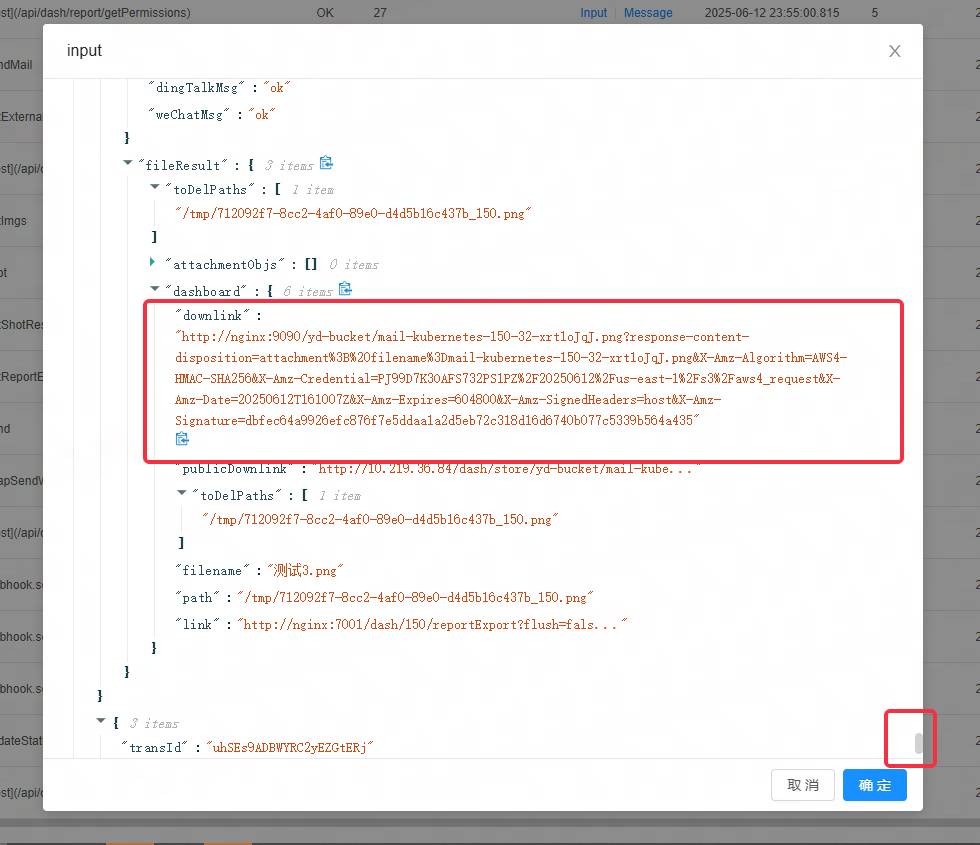Collapse the 3 items object with transId
The width and height of the screenshot is (980, 845).
click(x=101, y=721)
